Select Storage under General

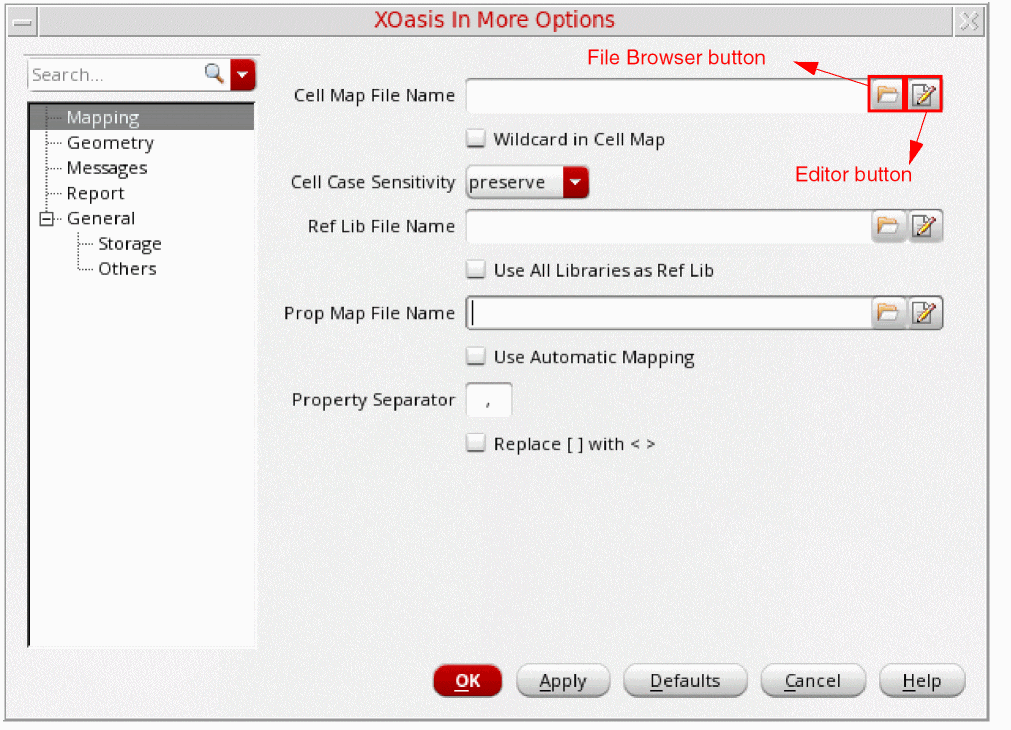point(130,244)
